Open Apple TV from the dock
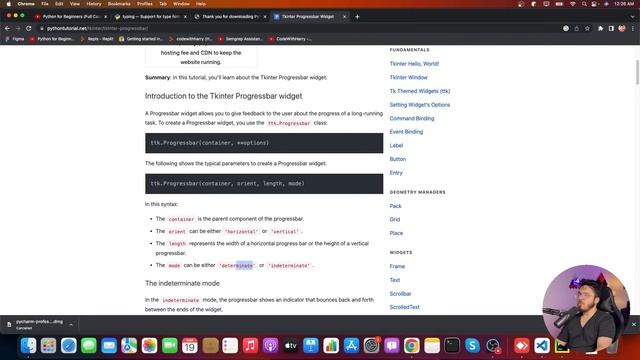The width and height of the screenshot is (640, 360). pyautogui.click(x=291, y=346)
